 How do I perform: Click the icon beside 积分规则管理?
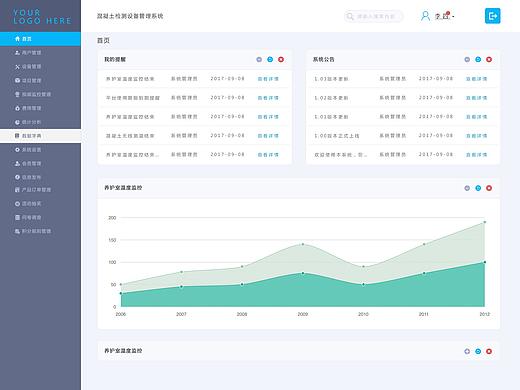(17, 231)
